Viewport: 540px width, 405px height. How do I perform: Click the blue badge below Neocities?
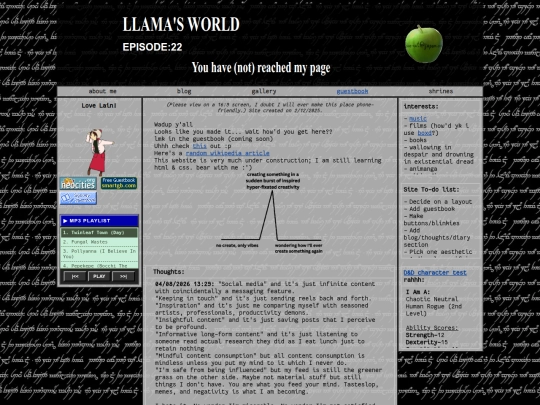(78, 198)
